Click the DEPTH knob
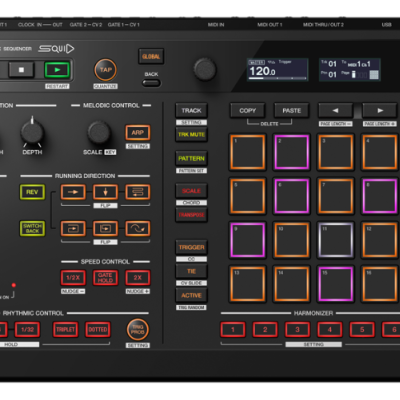Viewport: 400px width, 400px height. (32, 133)
